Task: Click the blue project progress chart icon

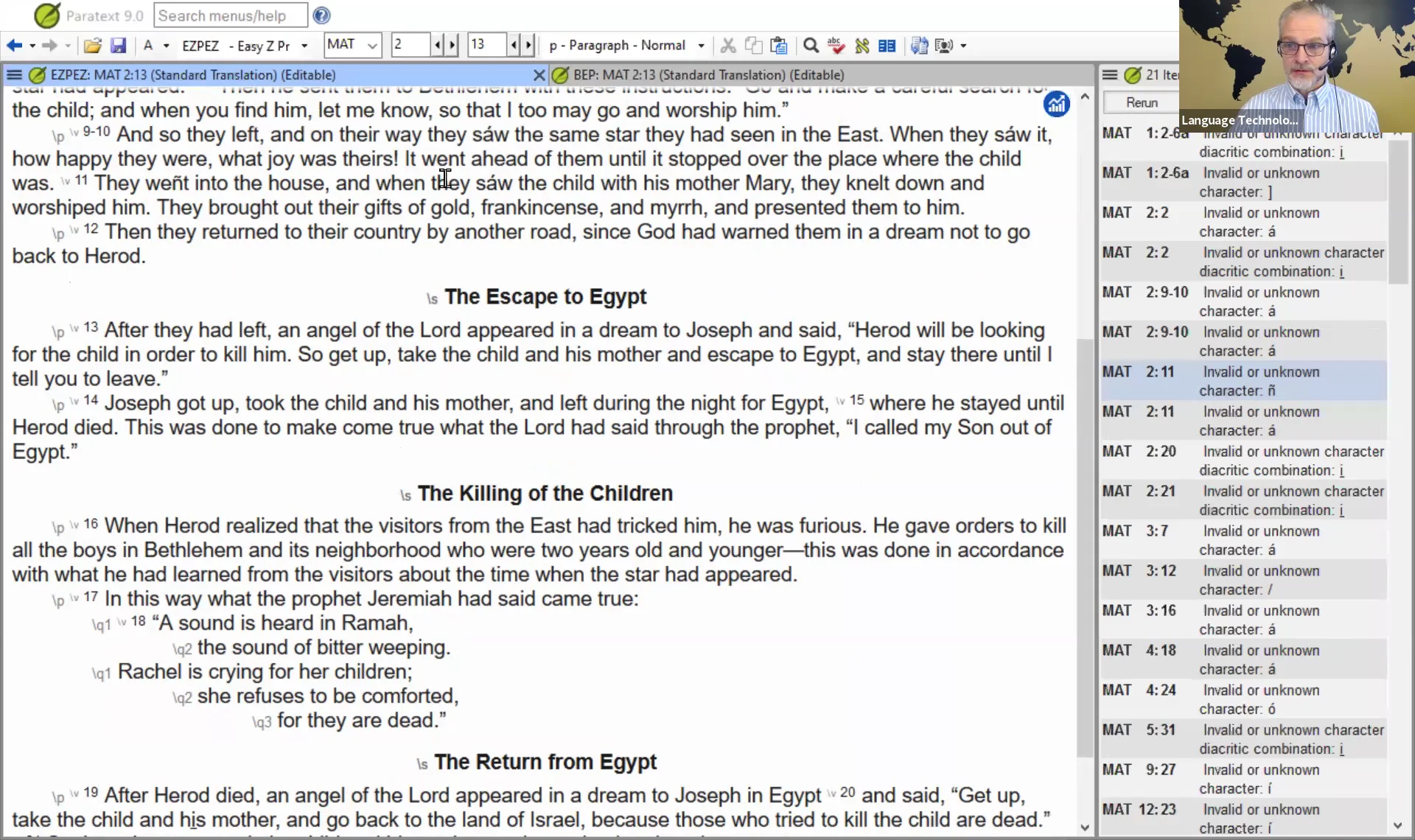Action: 1056,105
